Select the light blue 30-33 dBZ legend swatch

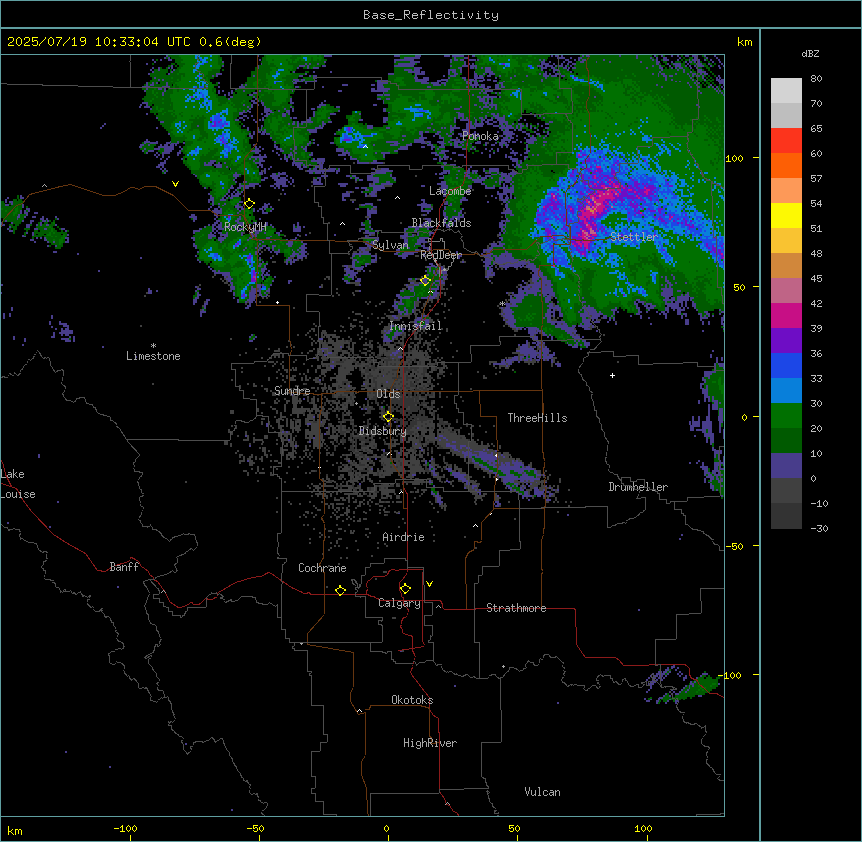[786, 391]
